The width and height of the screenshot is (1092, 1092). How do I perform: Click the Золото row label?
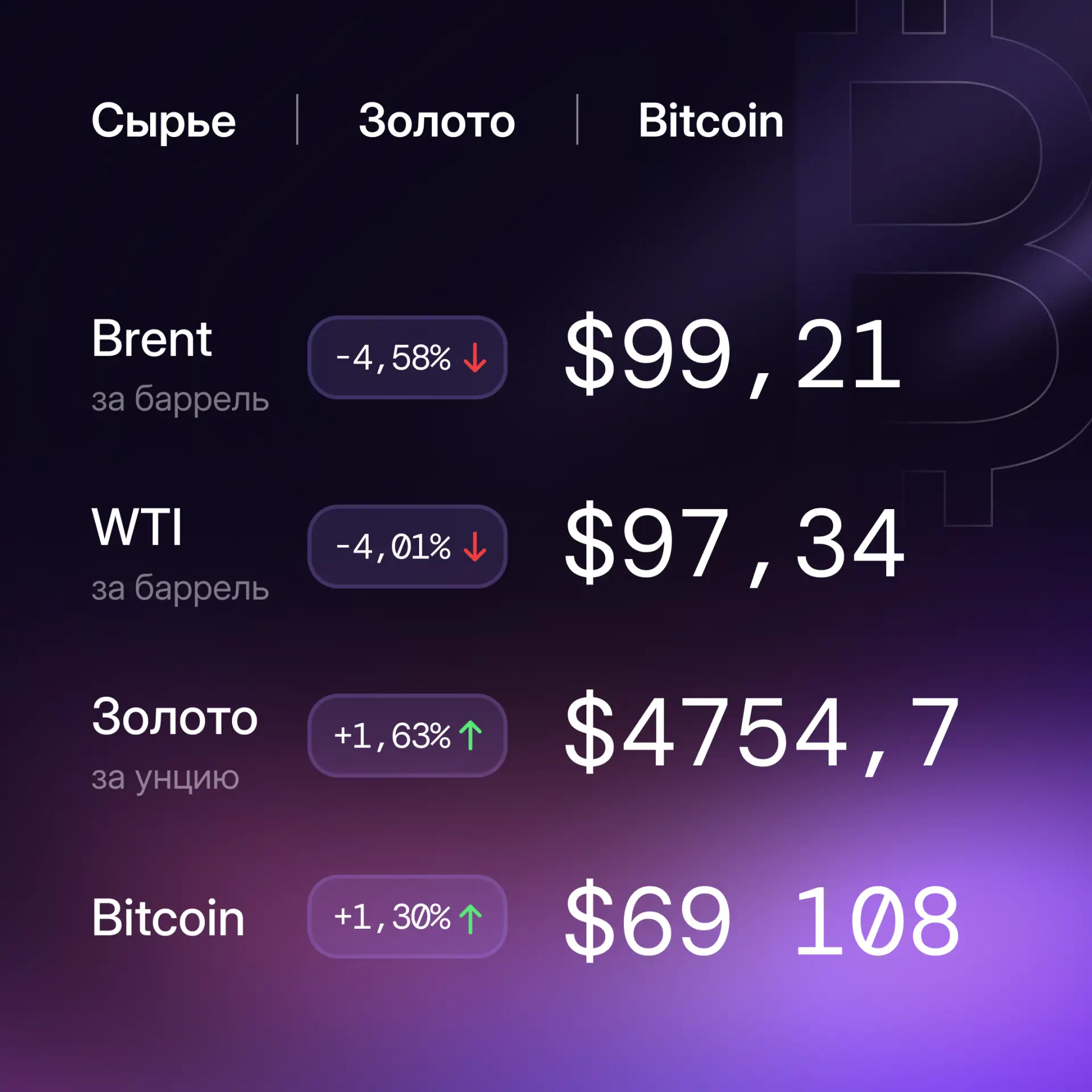[175, 718]
